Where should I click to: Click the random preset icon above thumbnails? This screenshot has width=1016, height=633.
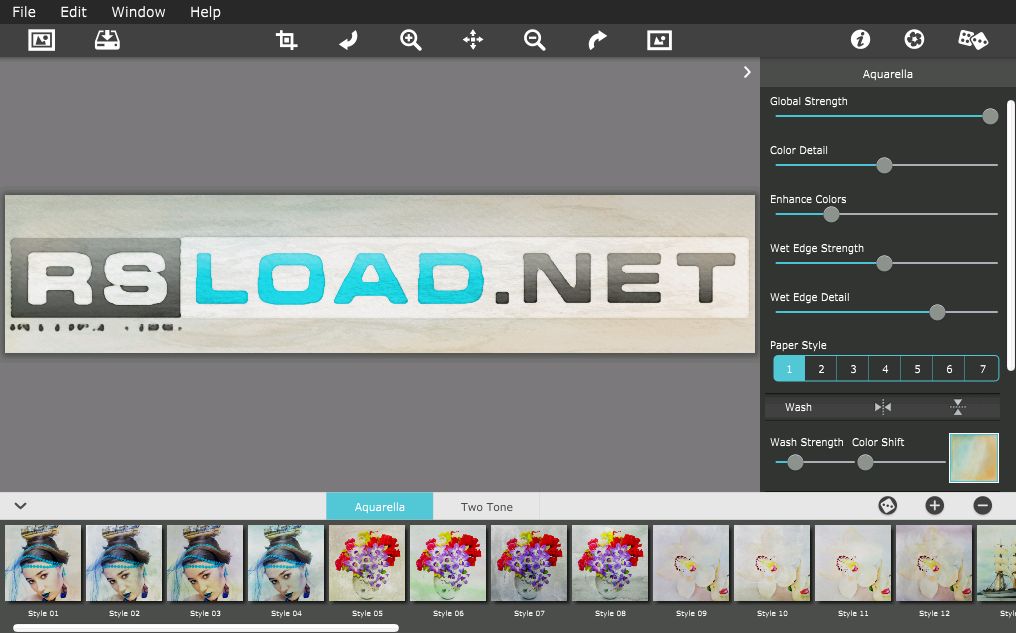tap(887, 505)
